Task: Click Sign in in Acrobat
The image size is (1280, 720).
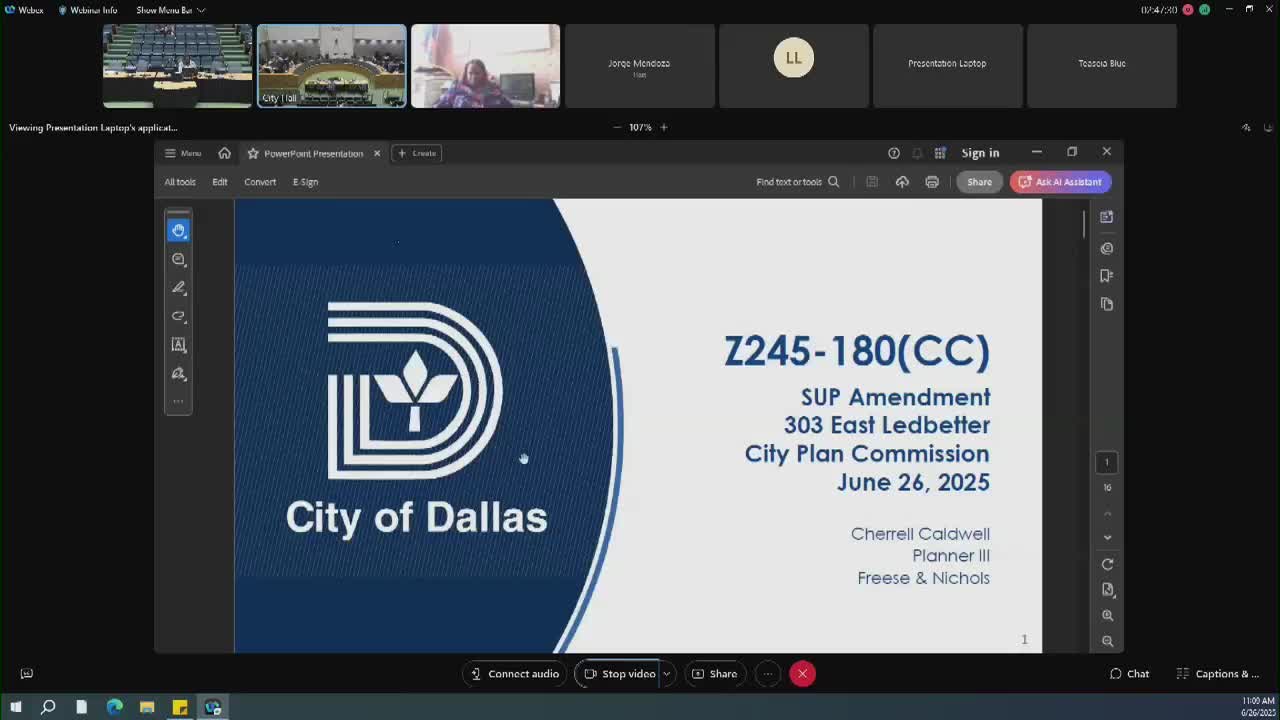Action: [x=980, y=153]
